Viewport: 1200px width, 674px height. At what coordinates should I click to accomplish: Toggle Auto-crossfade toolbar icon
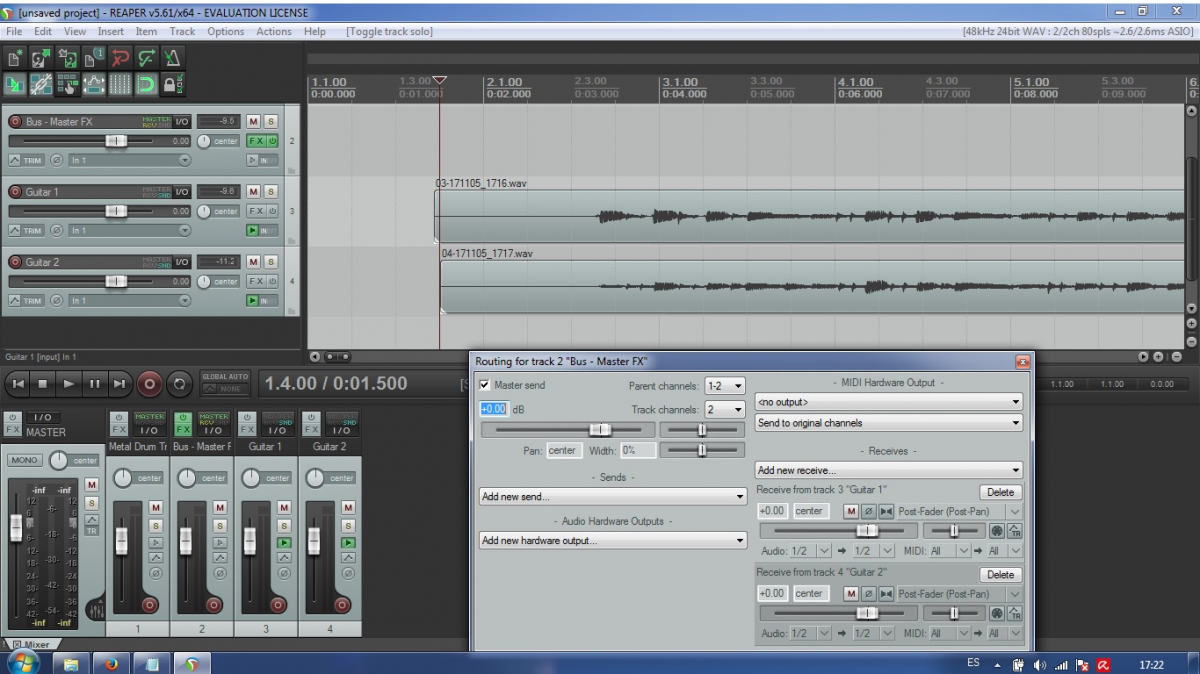click(14, 85)
